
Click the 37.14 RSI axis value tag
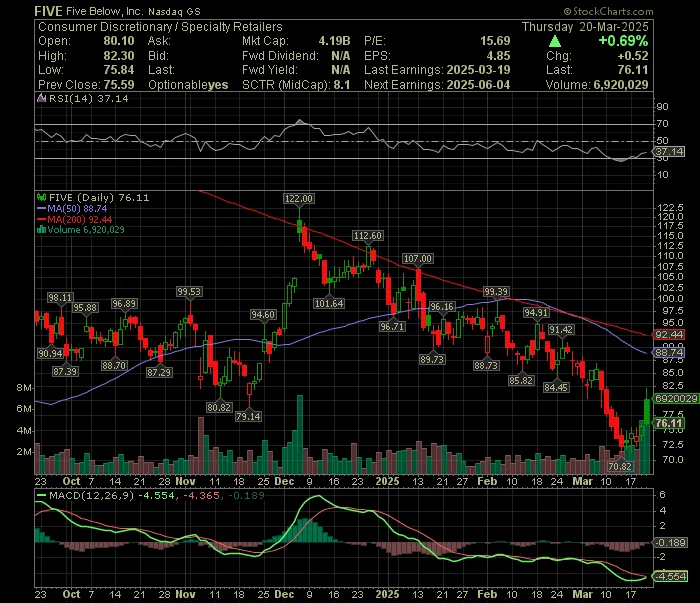click(669, 152)
